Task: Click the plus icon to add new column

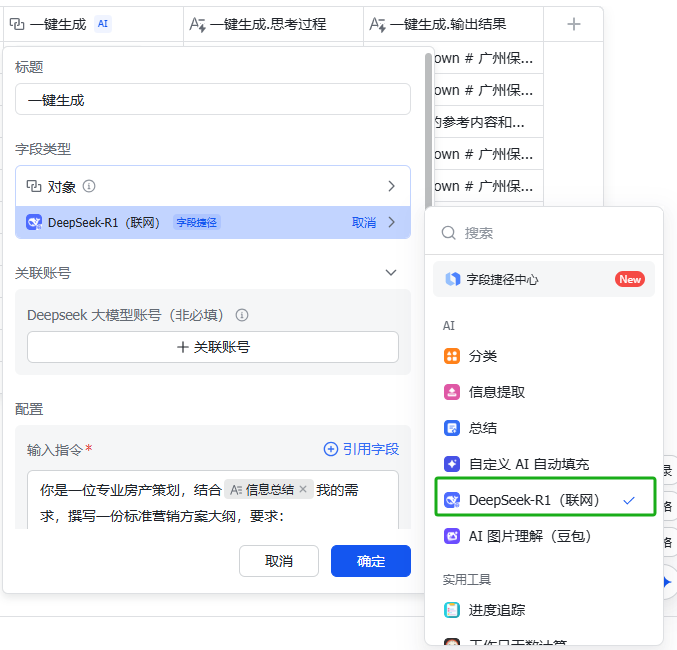Action: point(573,24)
